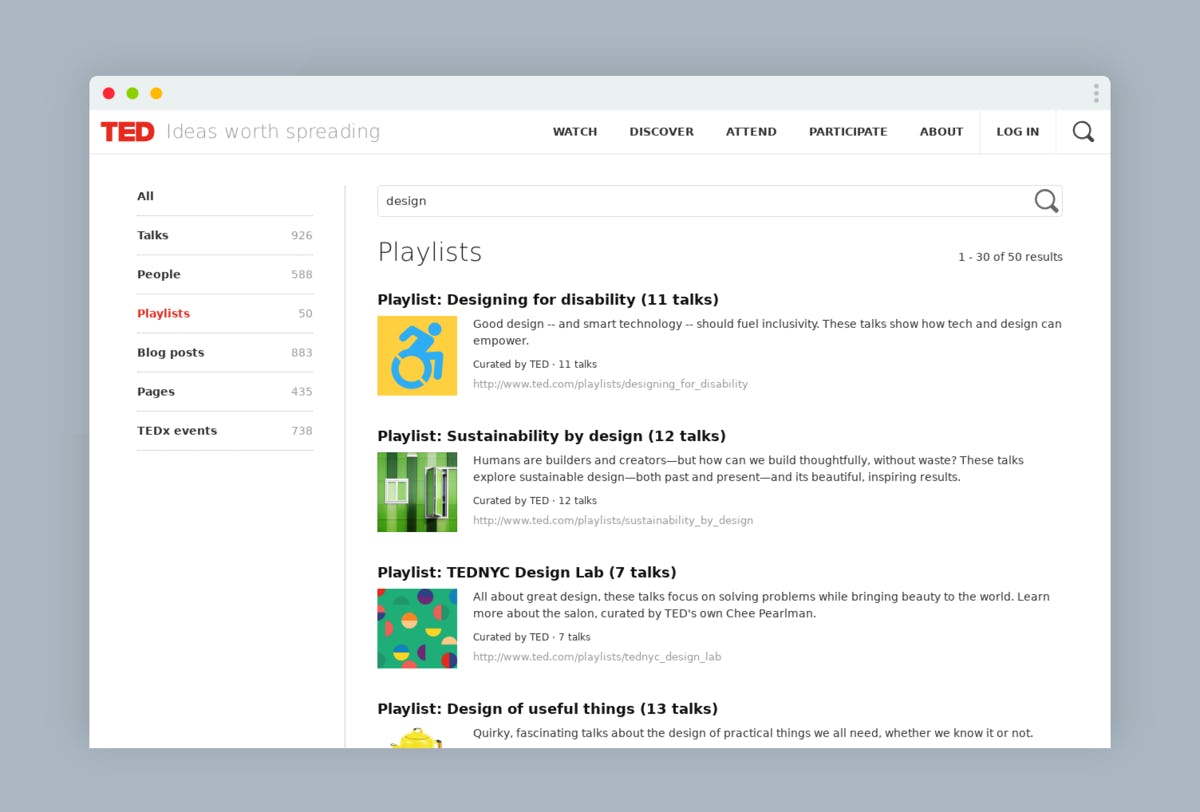Click the TEDNYC Design Lab description text

click(761, 605)
